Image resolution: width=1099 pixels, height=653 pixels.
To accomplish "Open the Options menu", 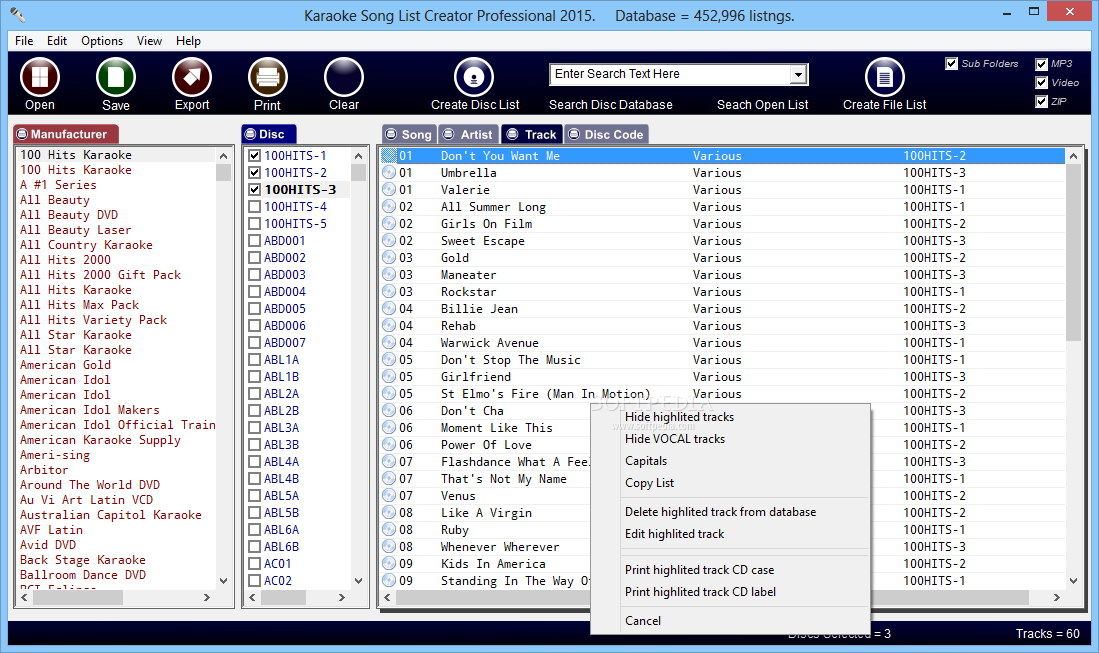I will point(102,41).
